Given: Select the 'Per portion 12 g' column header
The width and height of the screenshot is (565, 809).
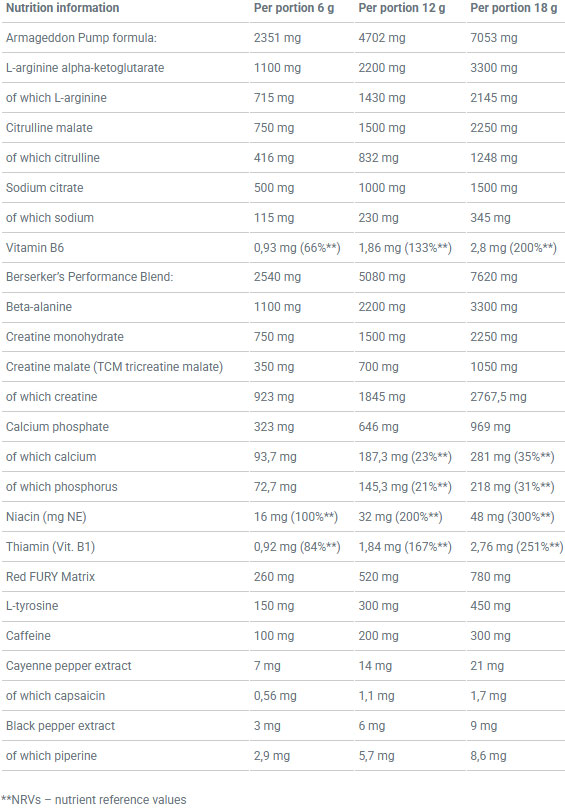Looking at the screenshot, I should (x=402, y=8).
